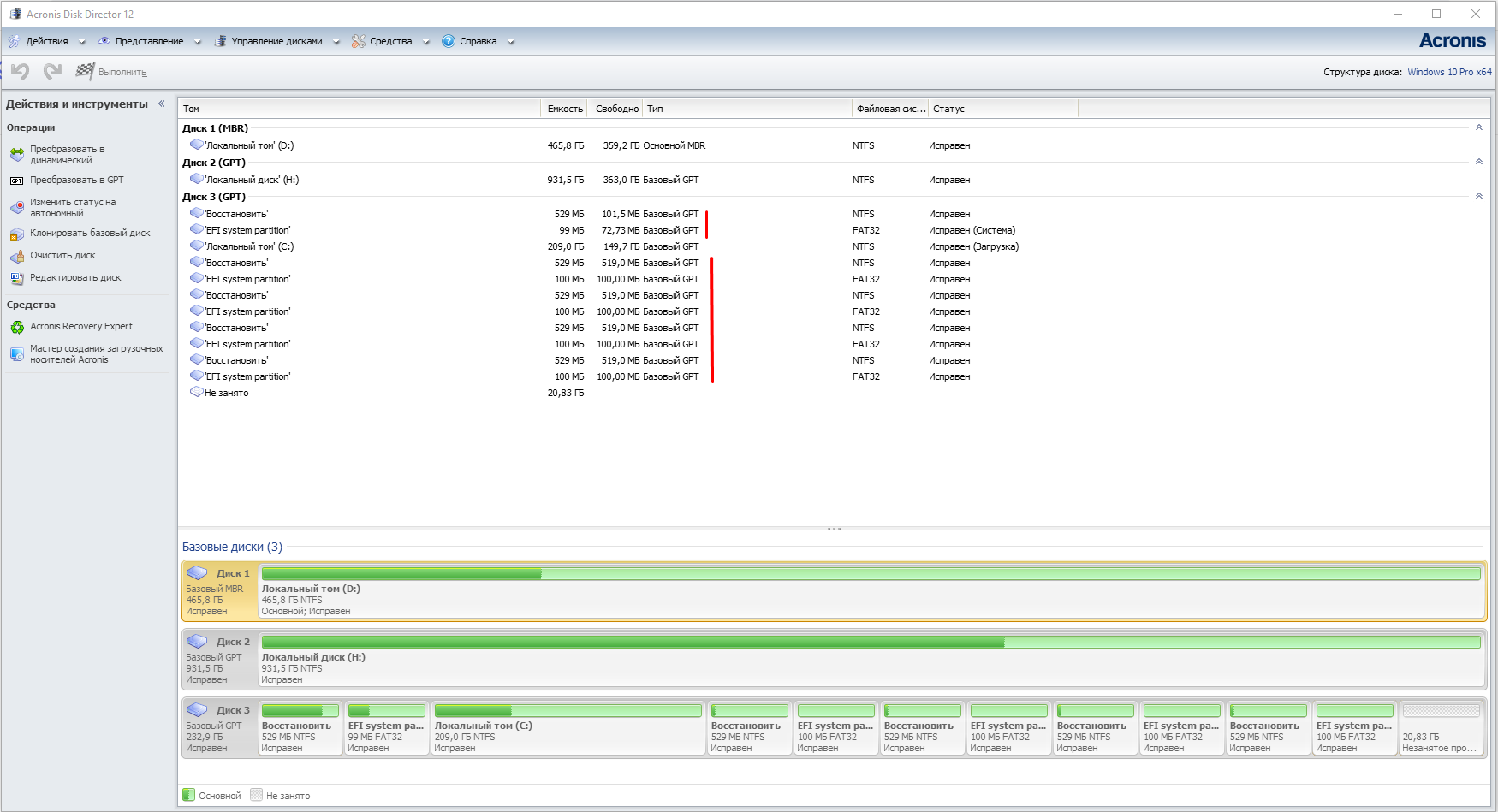This screenshot has height=812, width=1498.
Task: Click the Не занято legend swatch
Action: pos(256,795)
